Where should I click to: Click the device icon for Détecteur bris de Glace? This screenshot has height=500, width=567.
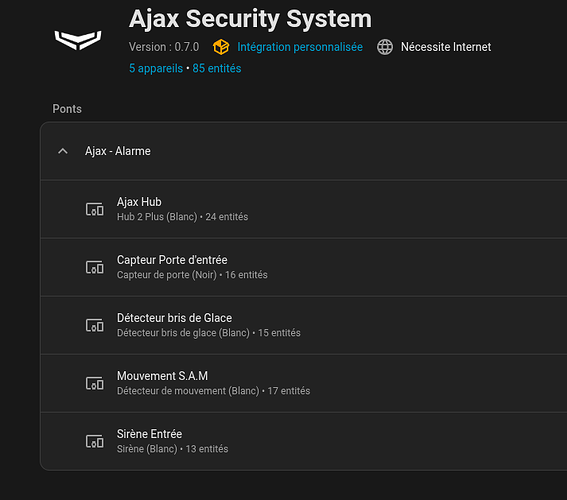[x=95, y=325]
